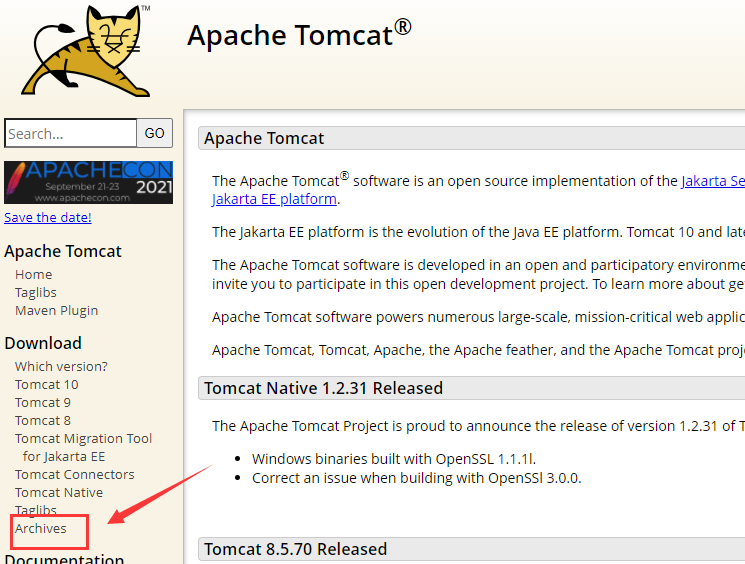Select Tomcat 10 download link
The height and width of the screenshot is (564, 745).
(47, 384)
